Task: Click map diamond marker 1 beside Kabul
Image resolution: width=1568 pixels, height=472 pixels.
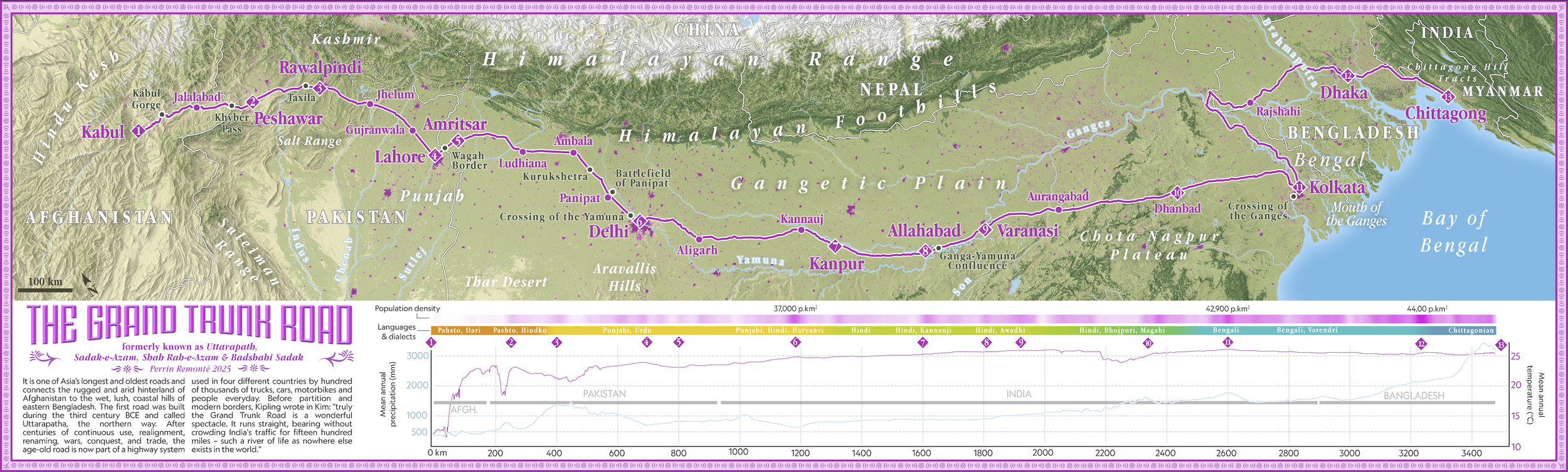Action: (139, 131)
